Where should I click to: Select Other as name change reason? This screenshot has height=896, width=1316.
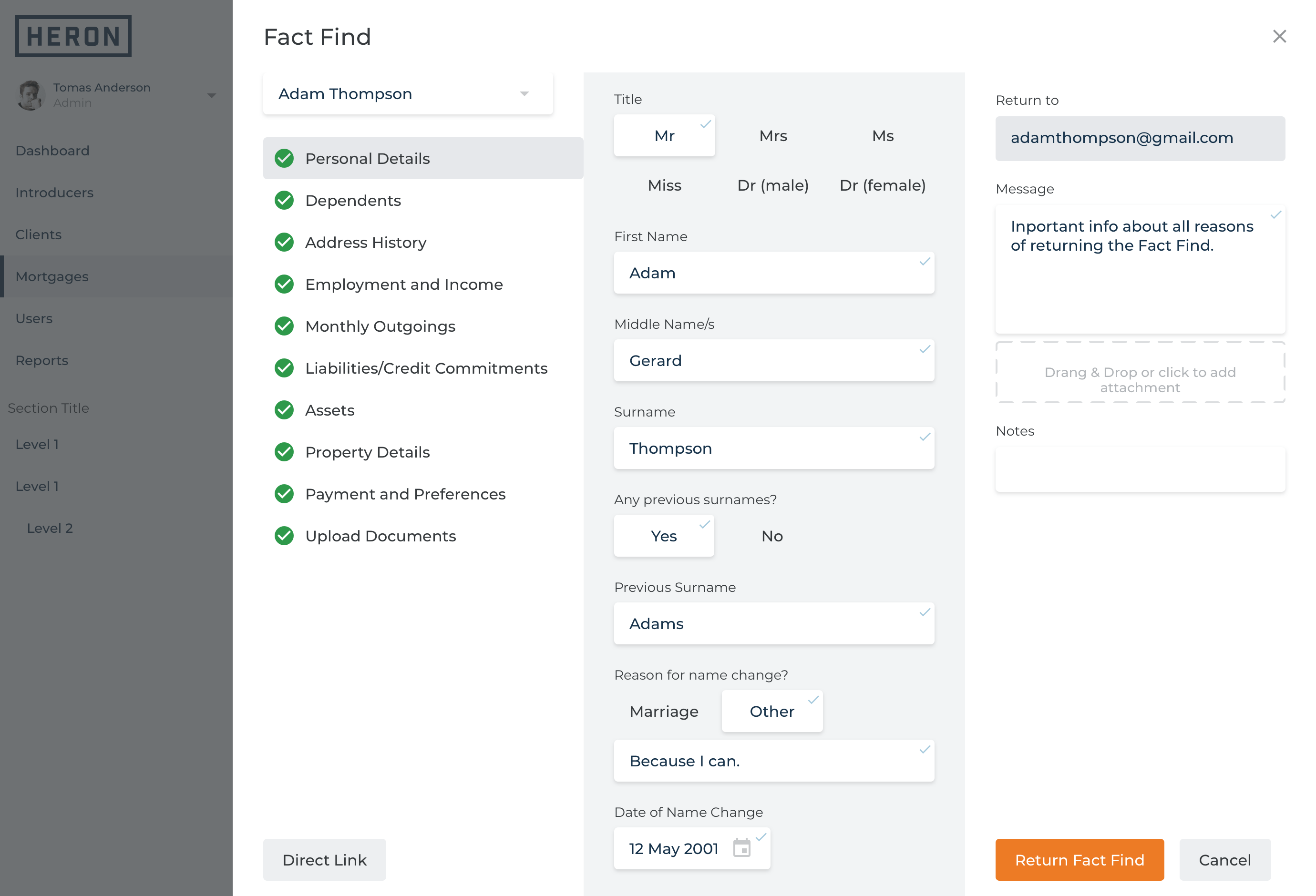coord(772,711)
